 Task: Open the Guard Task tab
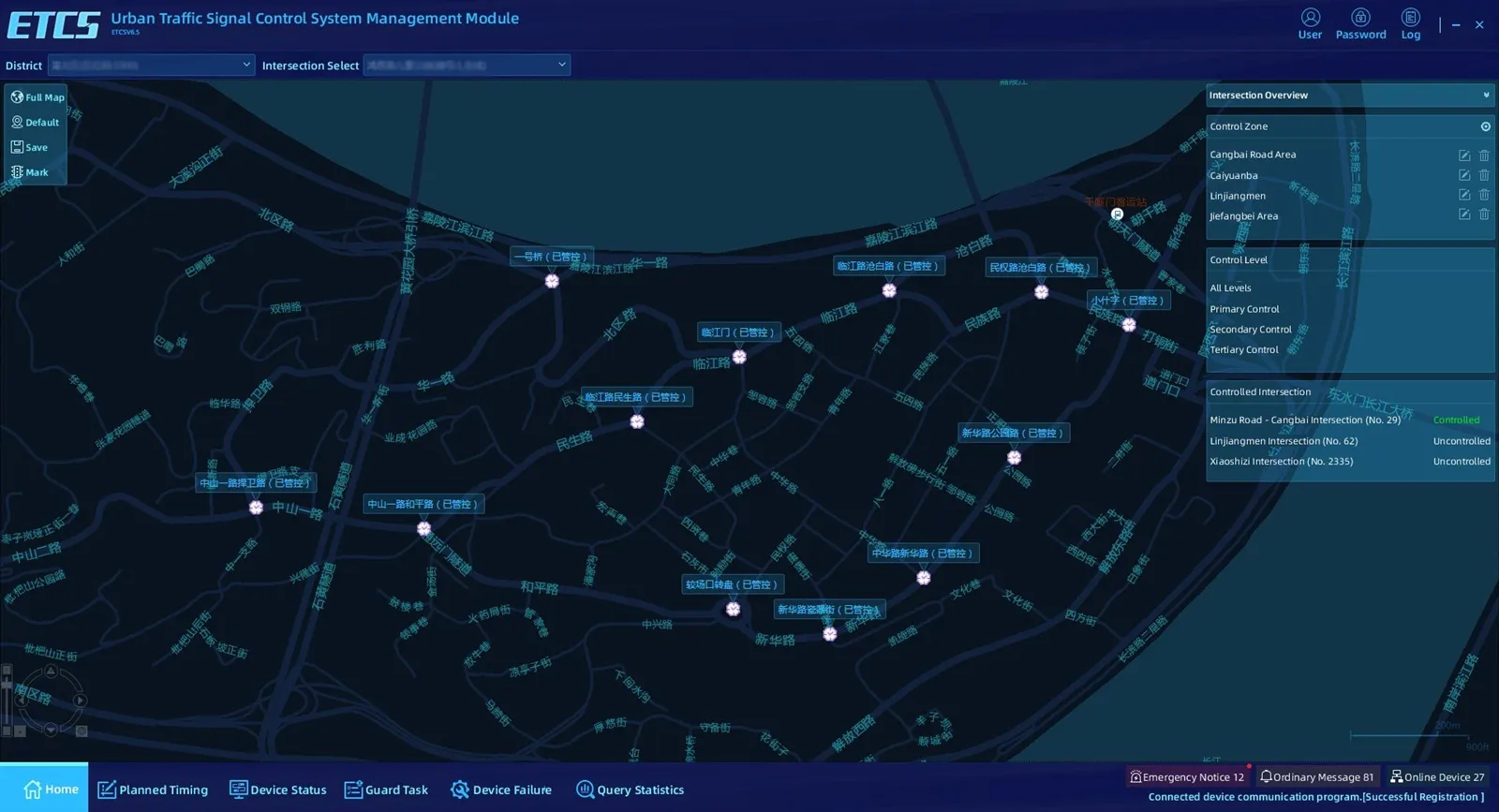pos(386,790)
